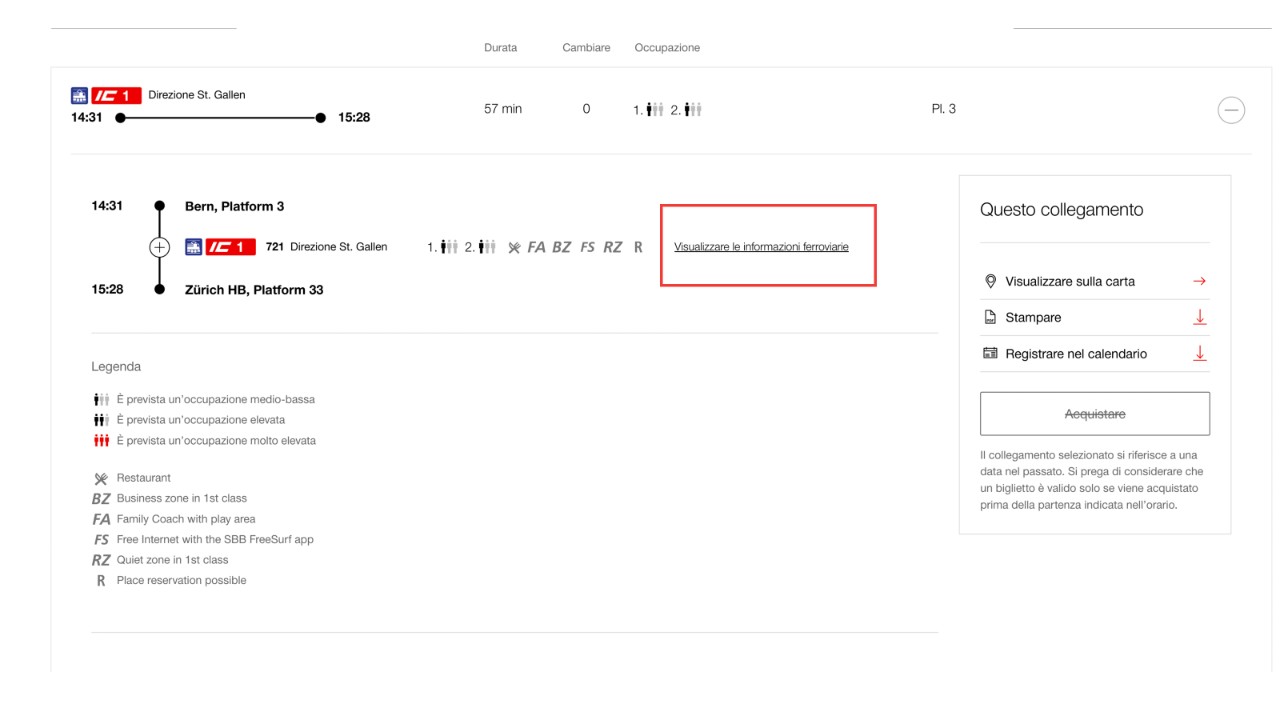
Task: Select the Stampare option
Action: click(1033, 317)
